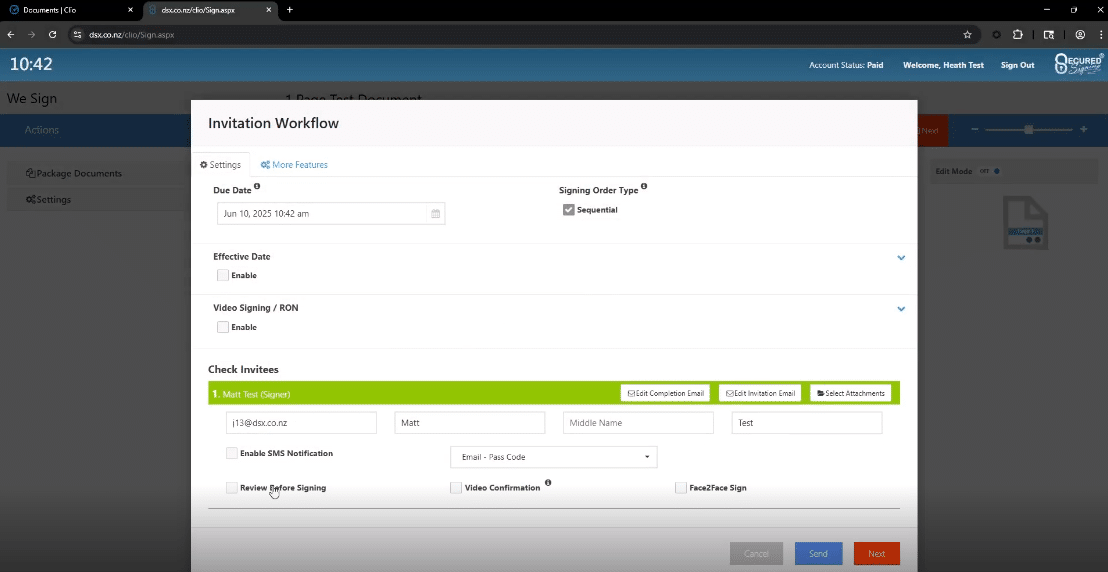The image size is (1108, 572).
Task: Click the Secured Signing logo
Action: 1078,64
